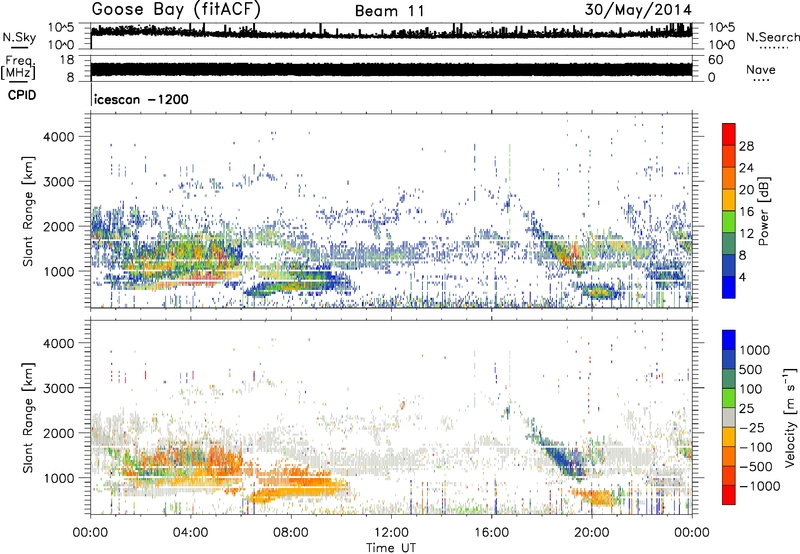Click the "4000" tick of the power panel
This screenshot has width=800, height=554.
tap(59, 137)
